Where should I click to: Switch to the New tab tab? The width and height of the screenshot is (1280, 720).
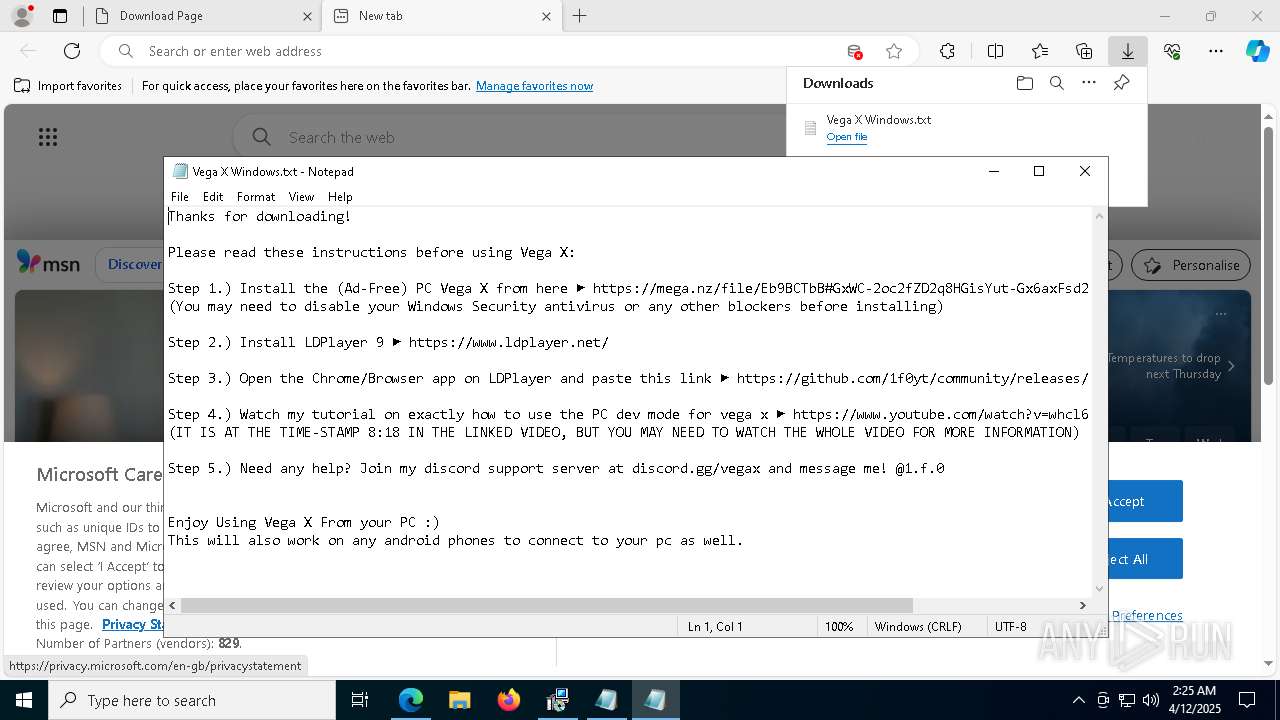click(x=440, y=16)
